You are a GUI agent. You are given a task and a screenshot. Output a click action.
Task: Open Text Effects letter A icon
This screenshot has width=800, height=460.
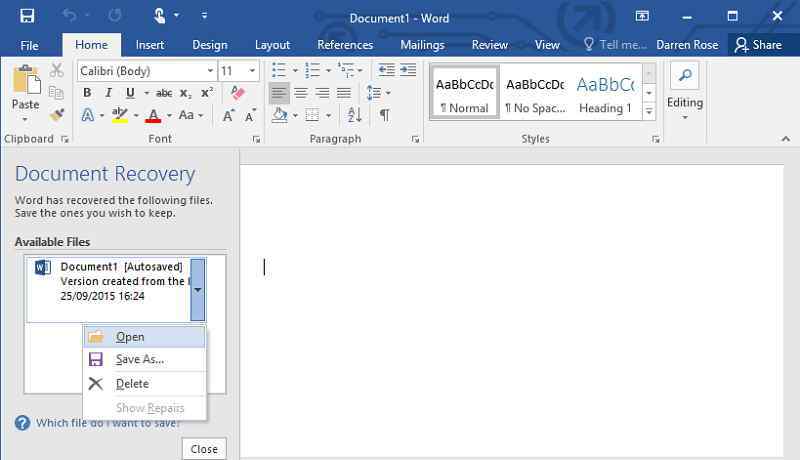pos(88,115)
